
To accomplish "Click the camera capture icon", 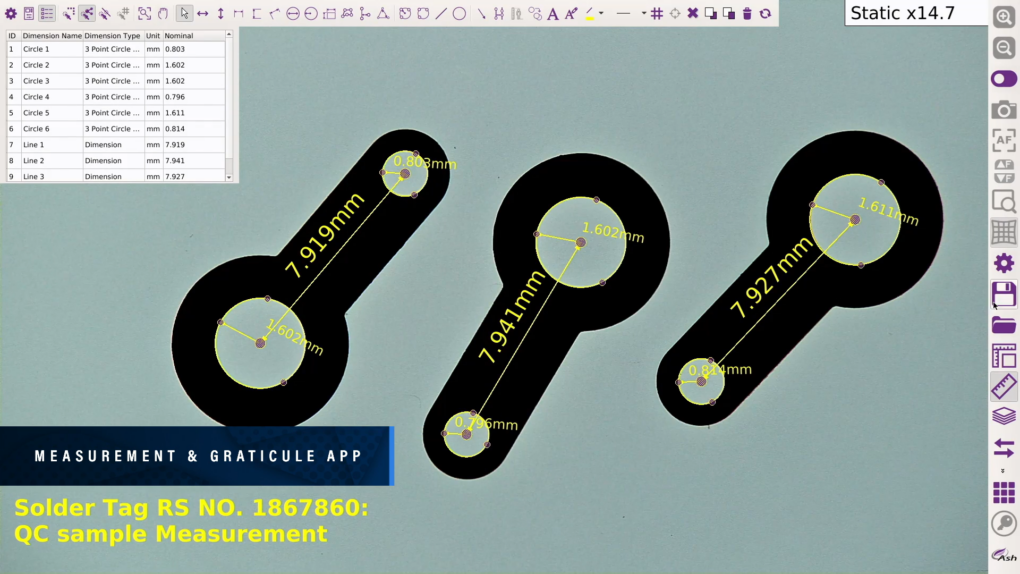I will click(x=1003, y=109).
